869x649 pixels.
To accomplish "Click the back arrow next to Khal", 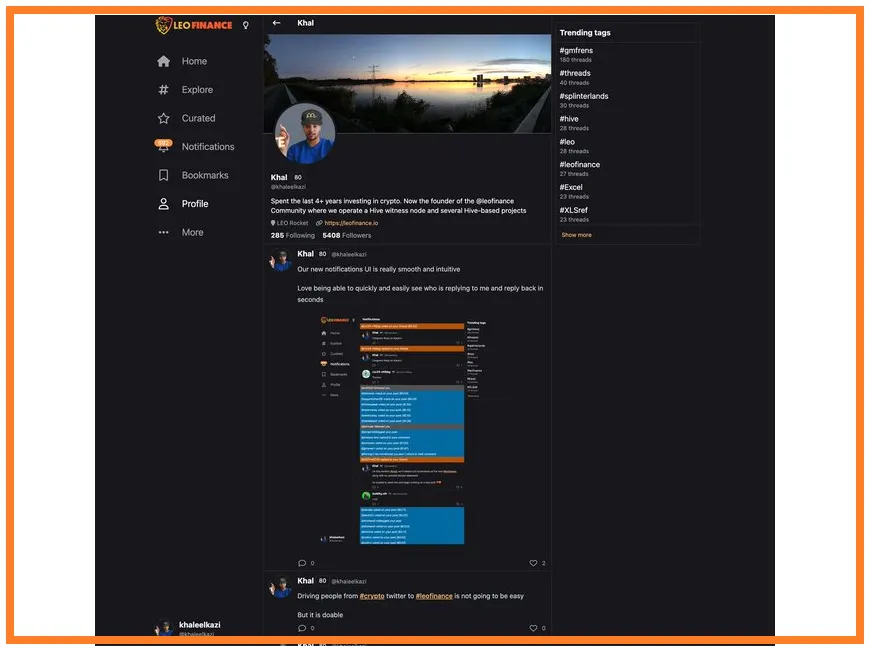I will tap(277, 23).
